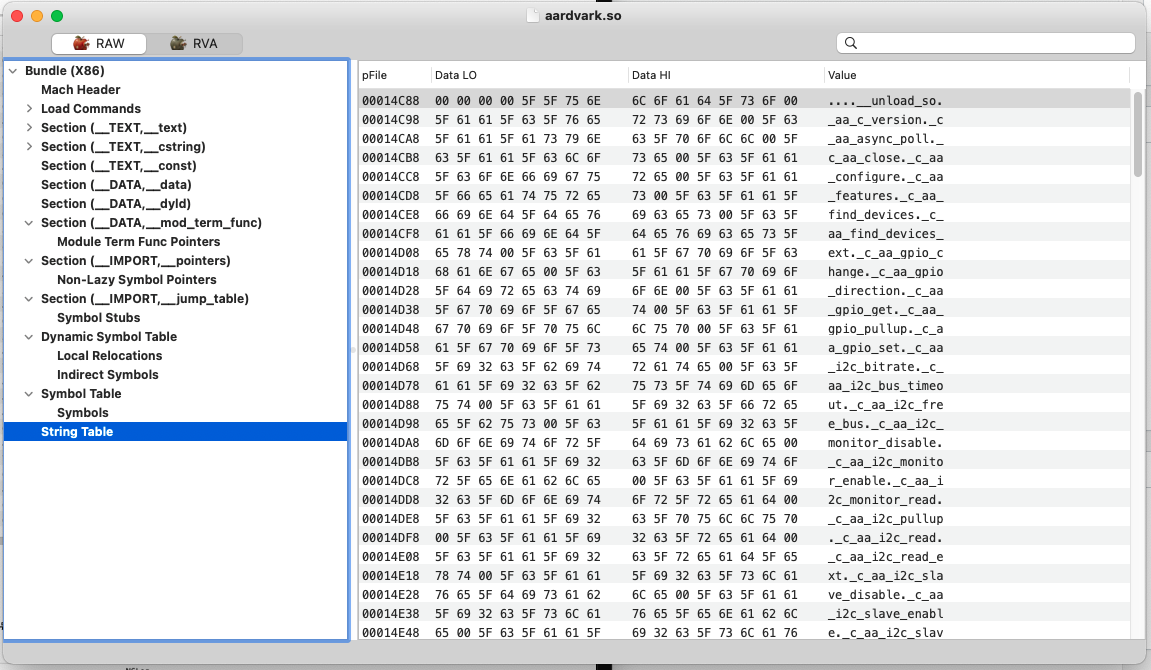The height and width of the screenshot is (670, 1151).
Task: Click the Data HI column header
Action: pyautogui.click(x=726, y=75)
